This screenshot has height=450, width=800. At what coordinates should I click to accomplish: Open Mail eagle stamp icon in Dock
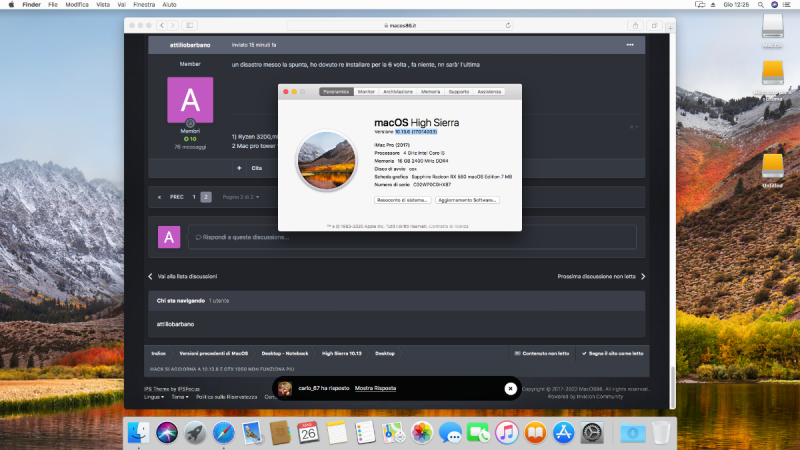click(252, 433)
